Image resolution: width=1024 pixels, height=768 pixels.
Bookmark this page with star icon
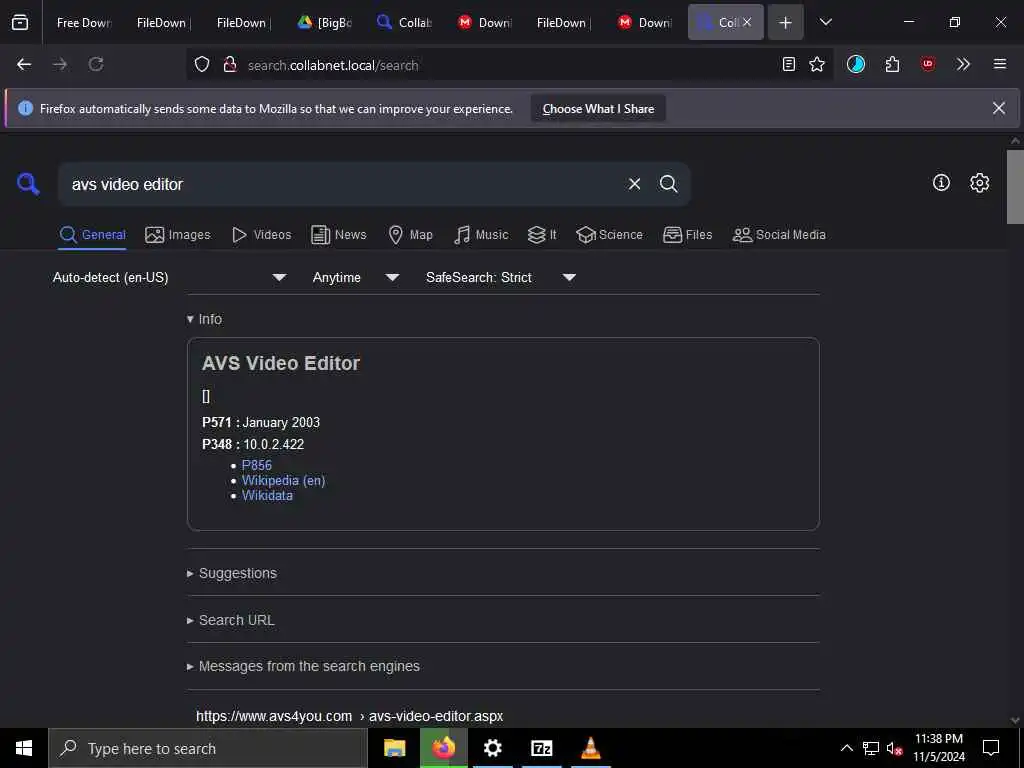[x=817, y=64]
